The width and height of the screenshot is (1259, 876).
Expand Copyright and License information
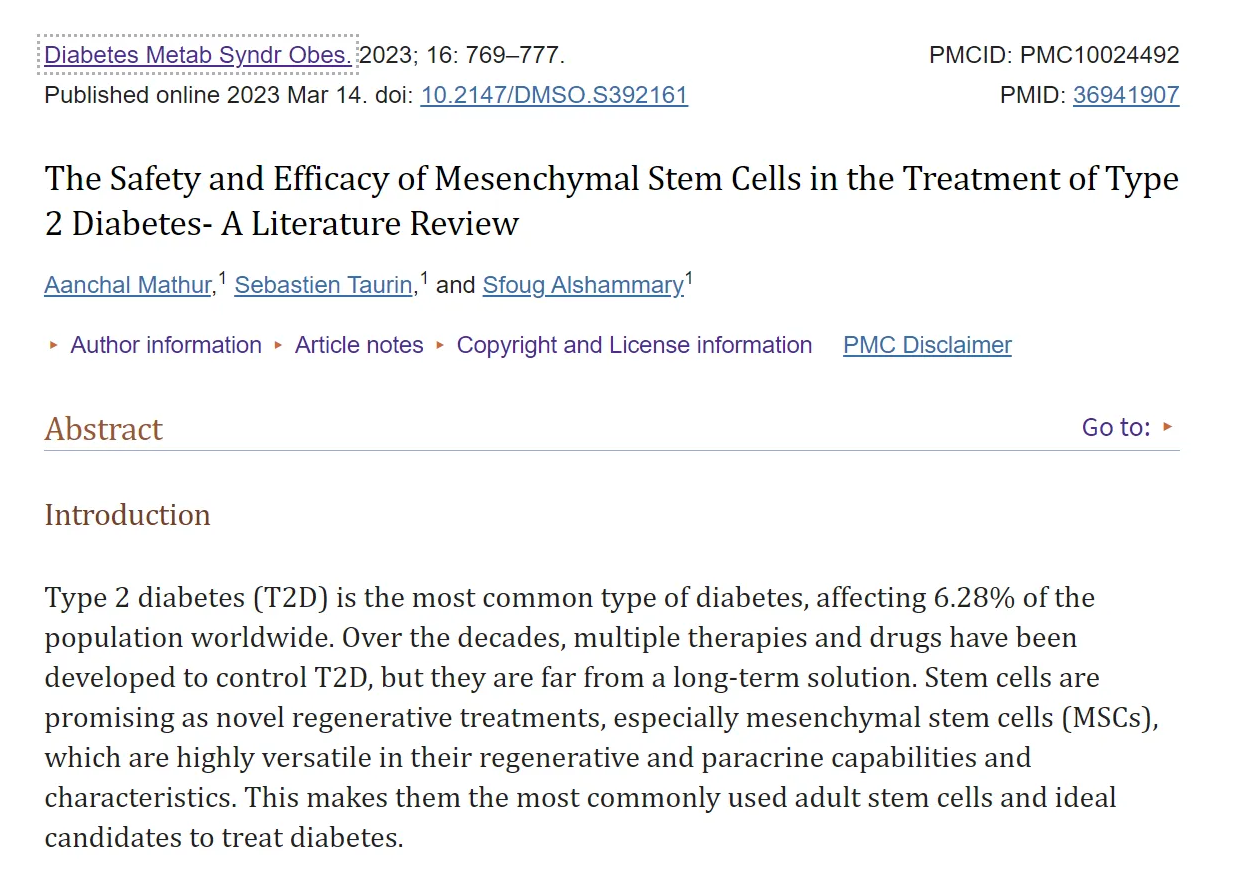pyautogui.click(x=634, y=345)
